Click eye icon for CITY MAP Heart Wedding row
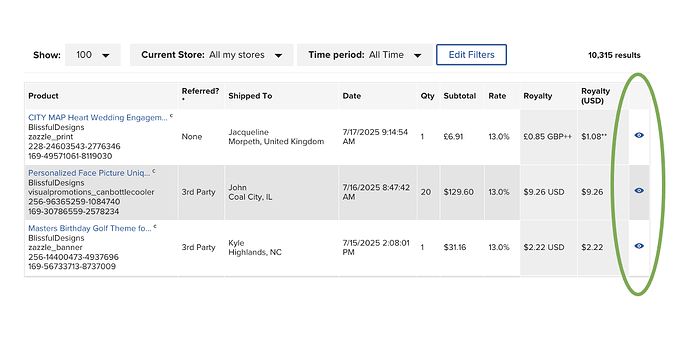This screenshot has height=362, width=690. (x=639, y=135)
